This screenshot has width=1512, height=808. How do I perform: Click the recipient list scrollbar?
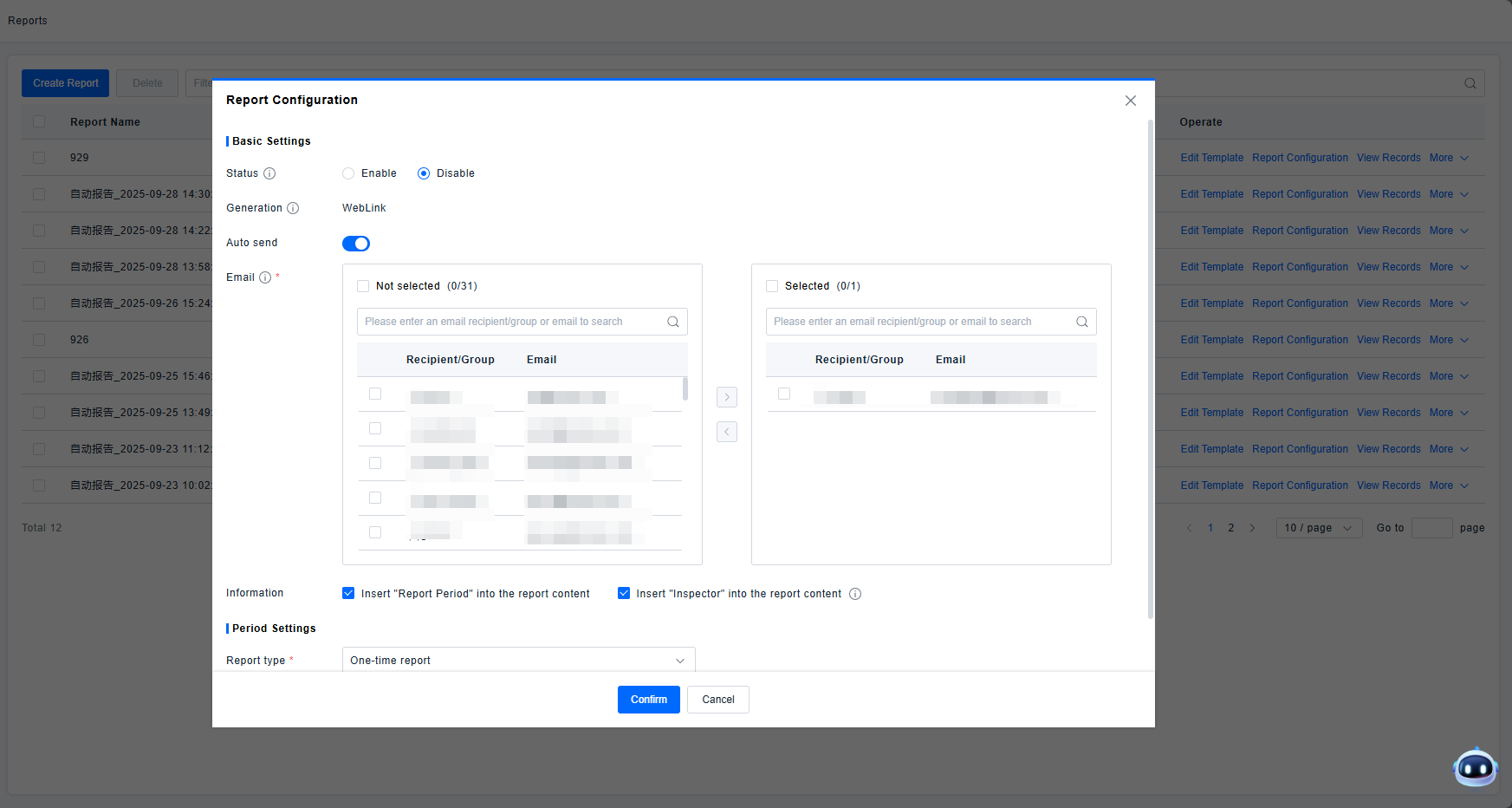tap(685, 388)
